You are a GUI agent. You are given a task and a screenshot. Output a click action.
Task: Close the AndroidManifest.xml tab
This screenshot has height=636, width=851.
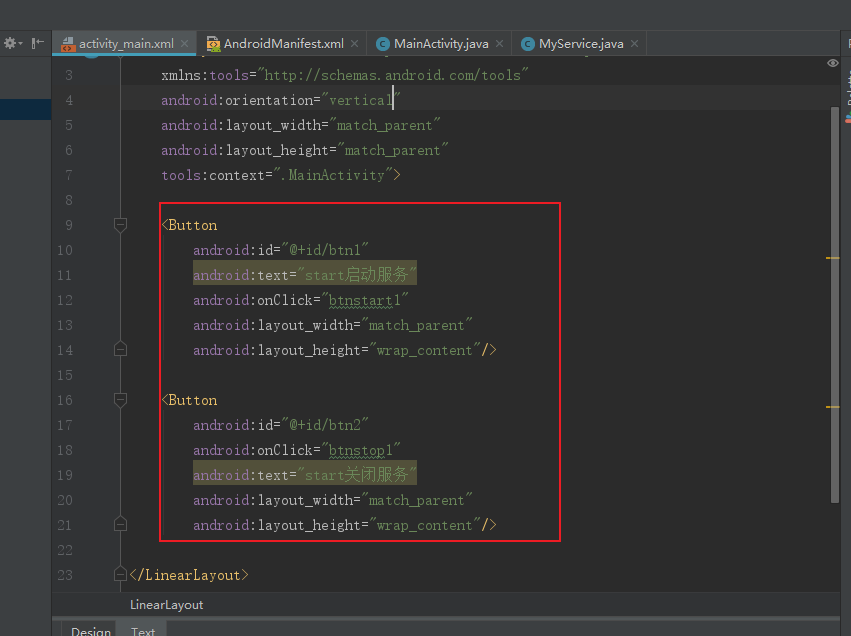click(354, 43)
